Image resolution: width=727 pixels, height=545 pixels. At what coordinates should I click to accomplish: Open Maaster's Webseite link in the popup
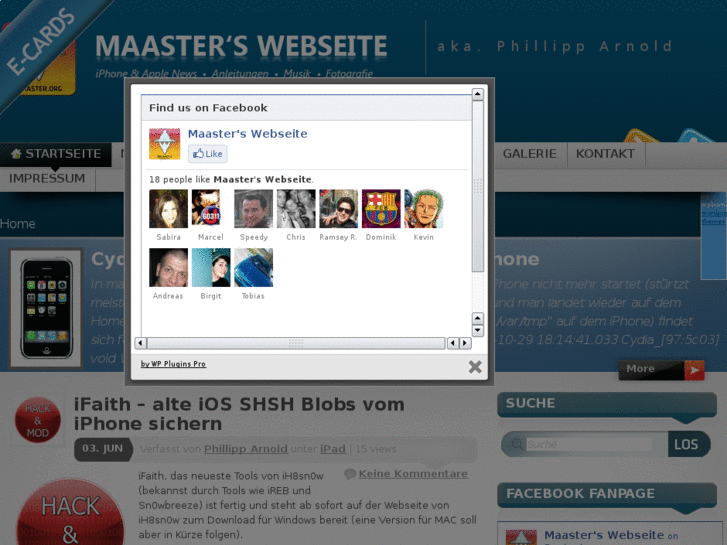point(247,134)
